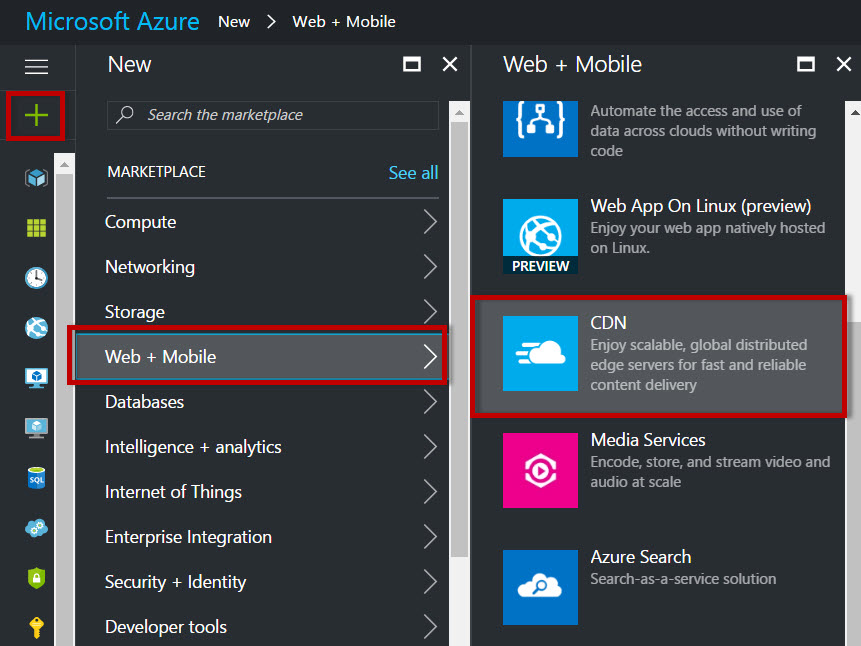Expand the Compute category chevron
The height and width of the screenshot is (646, 861).
coord(430,222)
